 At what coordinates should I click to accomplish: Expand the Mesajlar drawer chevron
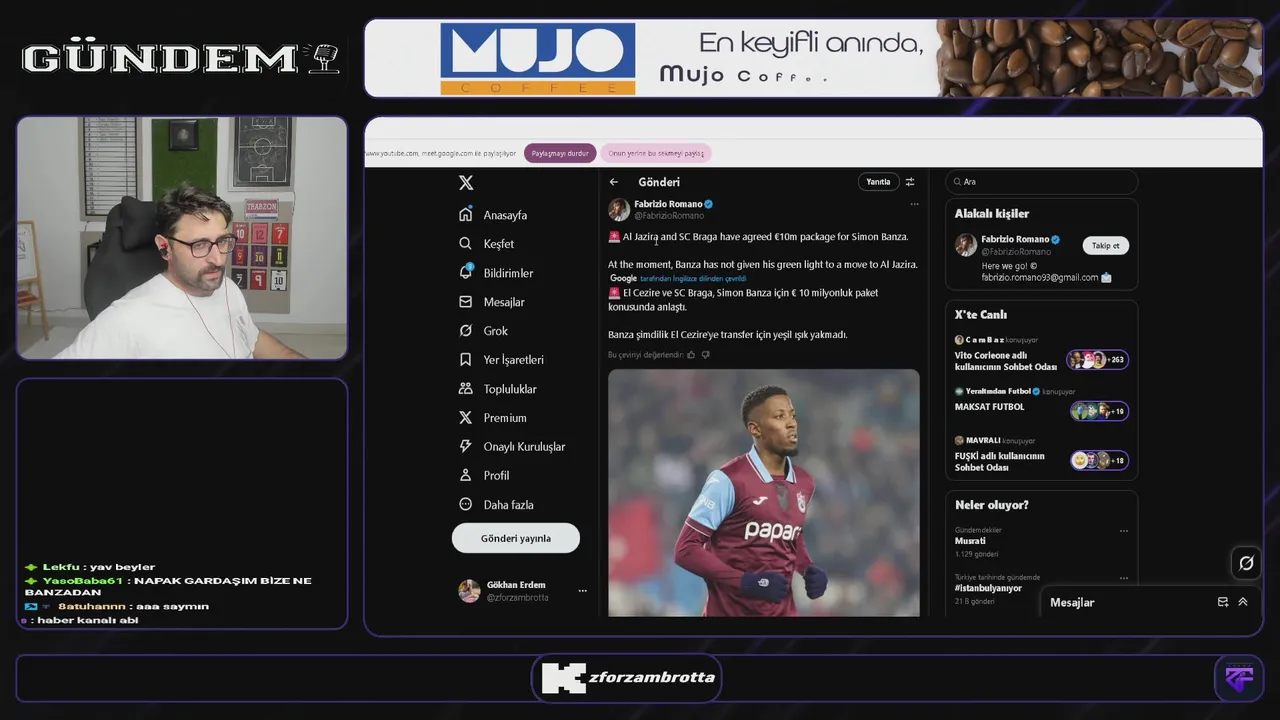[1243, 602]
